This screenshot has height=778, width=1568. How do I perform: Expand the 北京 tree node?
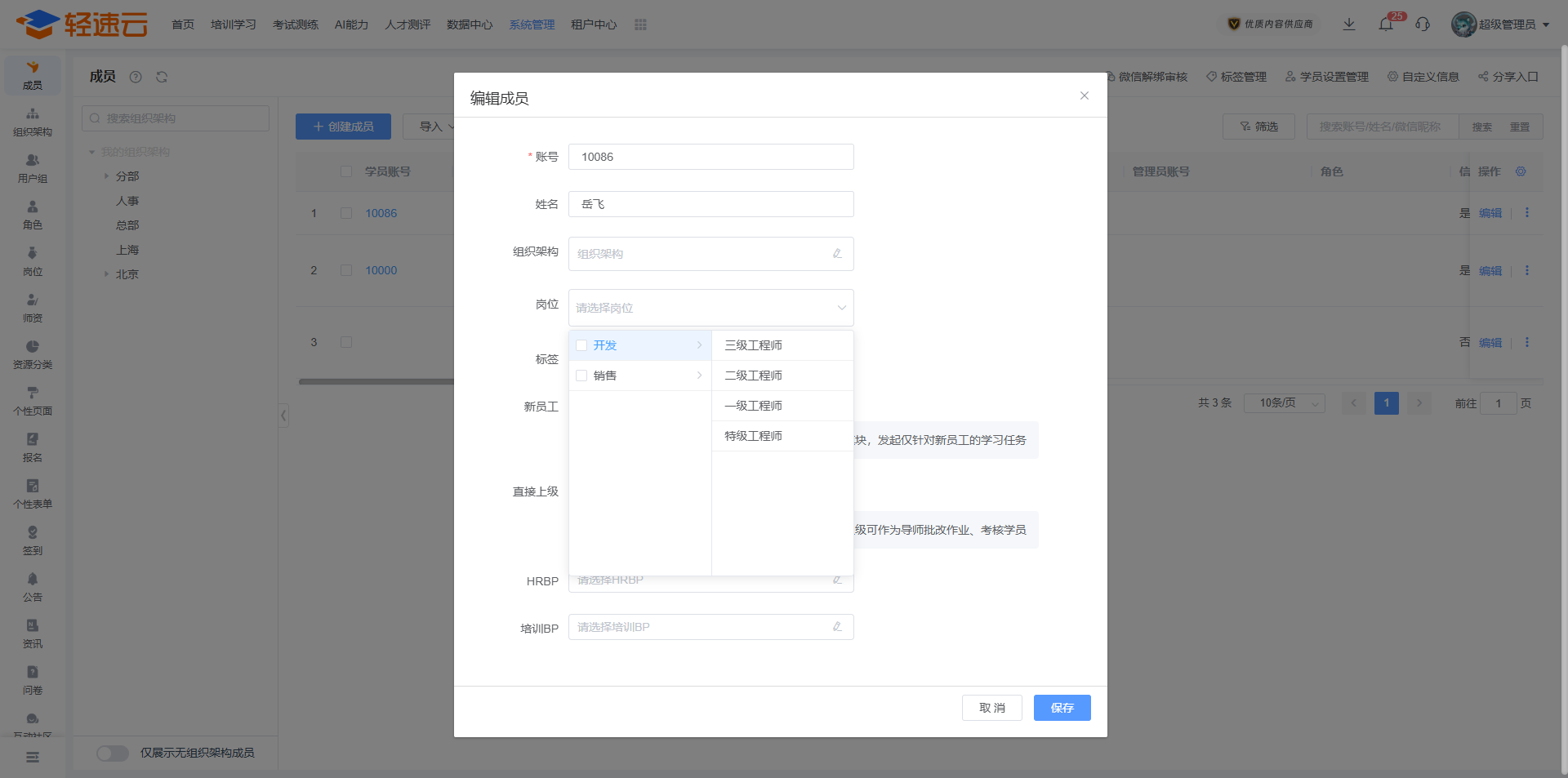coord(106,274)
